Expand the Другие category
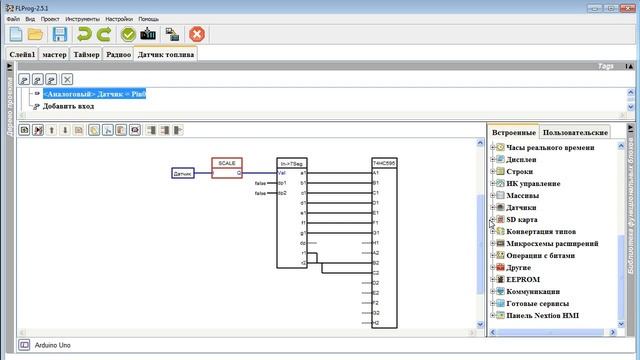Screen dimensions: 640x360 point(493,267)
